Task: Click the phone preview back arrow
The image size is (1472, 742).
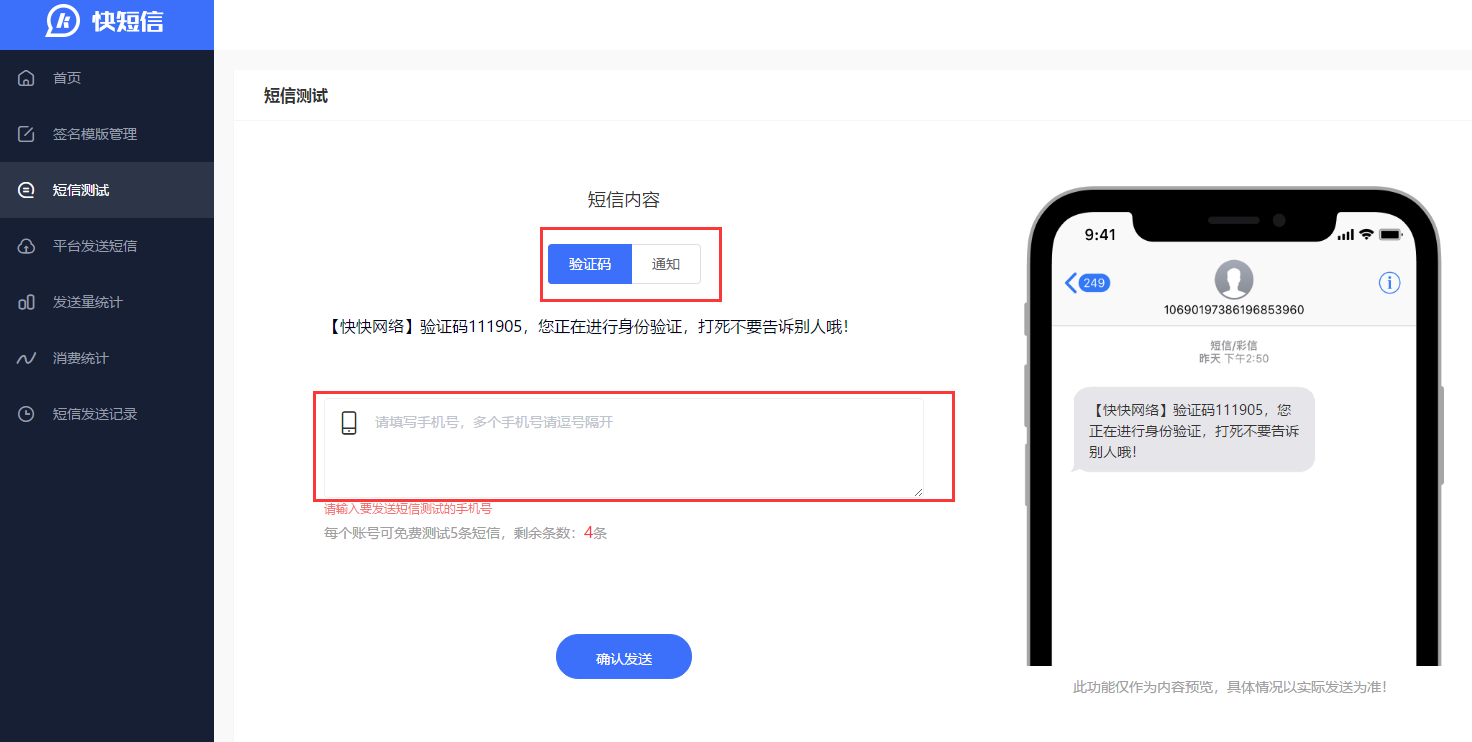Action: [x=1071, y=283]
